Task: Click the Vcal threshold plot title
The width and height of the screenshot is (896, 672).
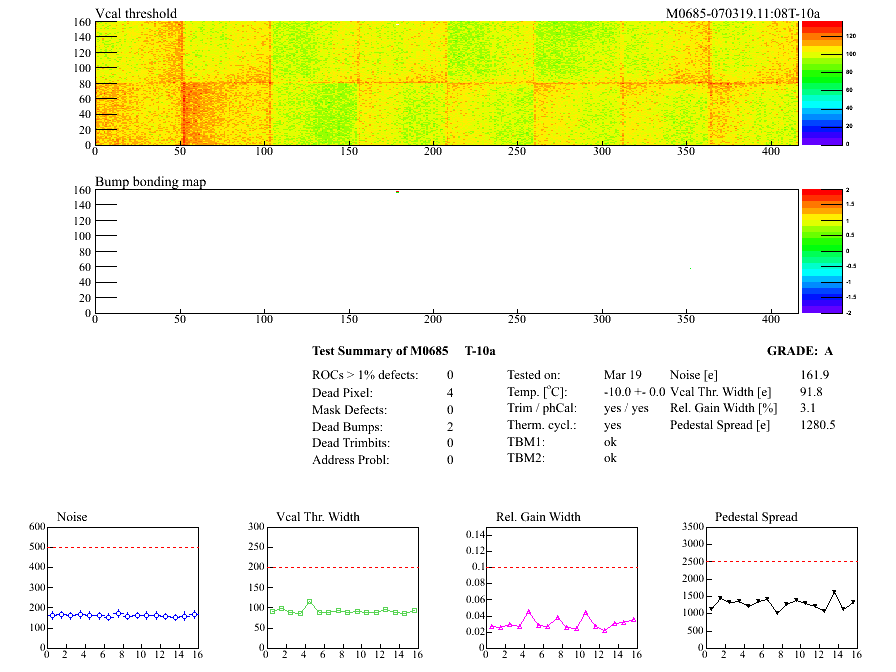Action: [136, 13]
